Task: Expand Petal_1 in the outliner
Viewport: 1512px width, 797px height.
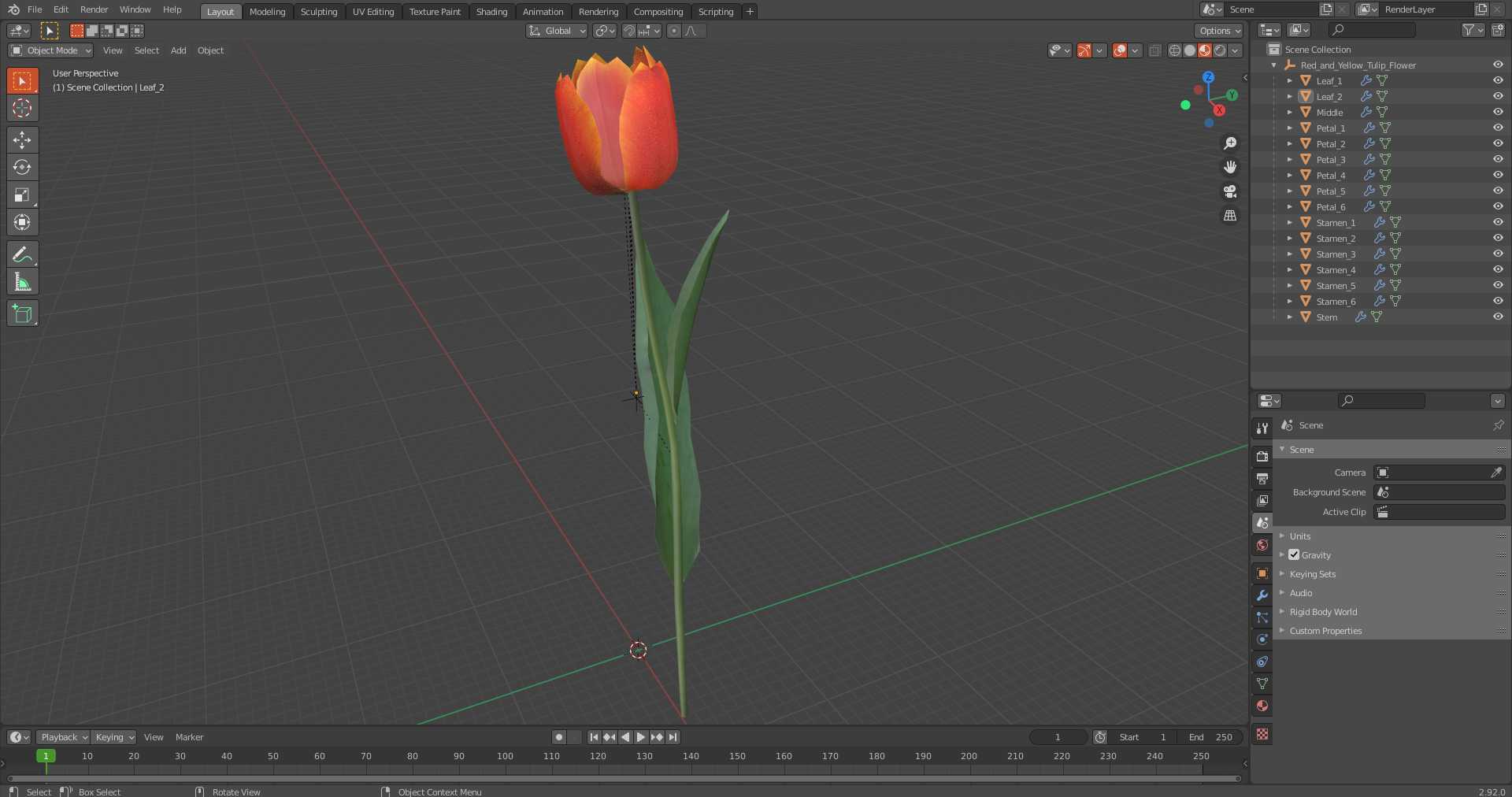Action: tap(1289, 128)
